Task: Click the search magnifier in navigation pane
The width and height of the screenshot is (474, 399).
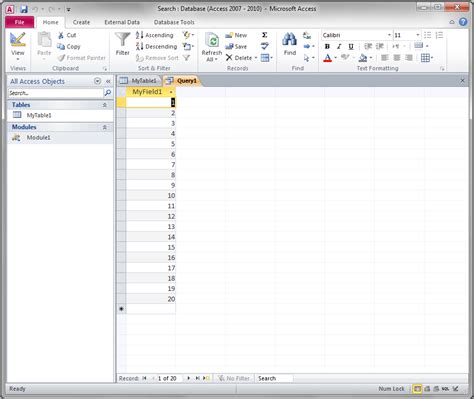Action: tap(108, 93)
